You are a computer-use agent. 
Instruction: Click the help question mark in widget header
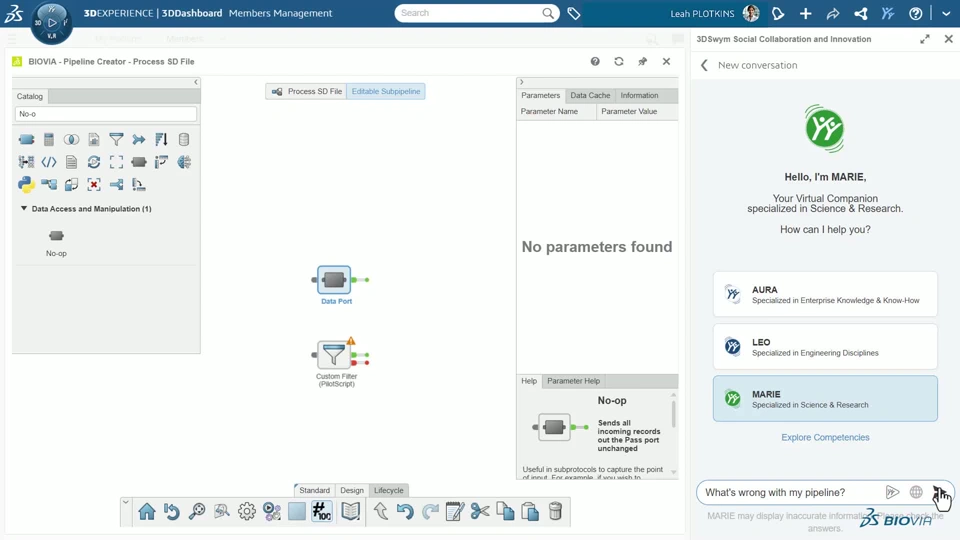595,61
